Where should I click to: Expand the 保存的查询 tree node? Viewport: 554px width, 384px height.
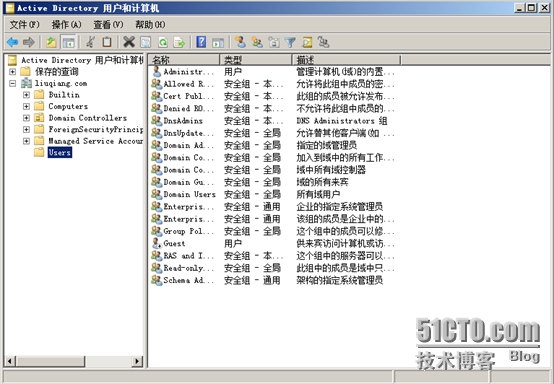[12, 72]
